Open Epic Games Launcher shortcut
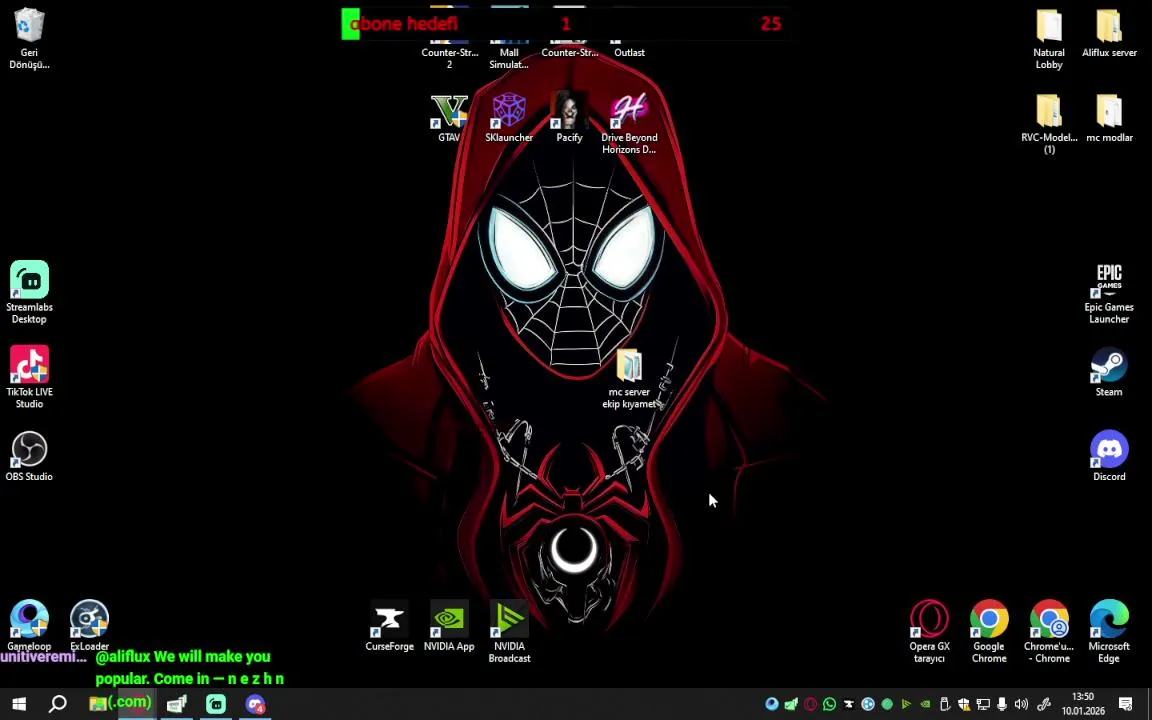 [x=1109, y=292]
